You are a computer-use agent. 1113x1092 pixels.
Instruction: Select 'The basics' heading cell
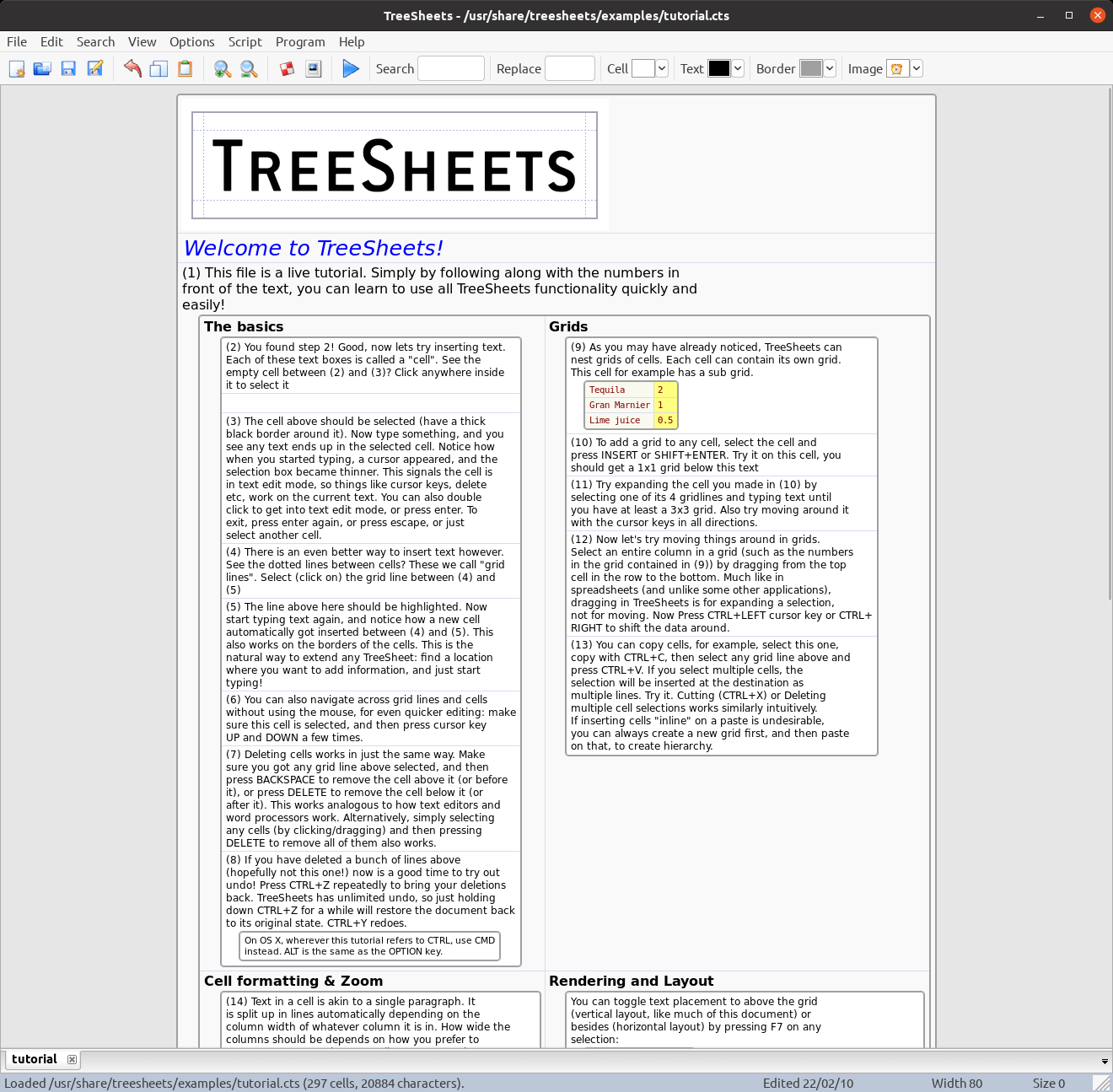[244, 326]
